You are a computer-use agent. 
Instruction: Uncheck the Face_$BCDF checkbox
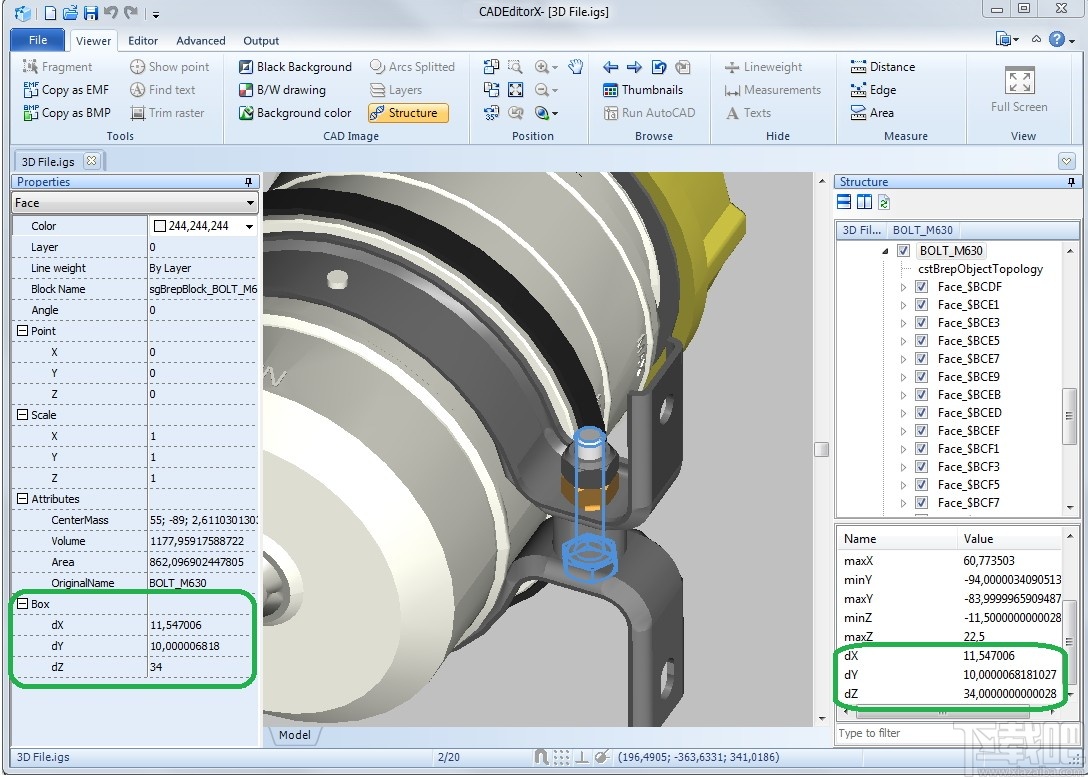(x=921, y=287)
